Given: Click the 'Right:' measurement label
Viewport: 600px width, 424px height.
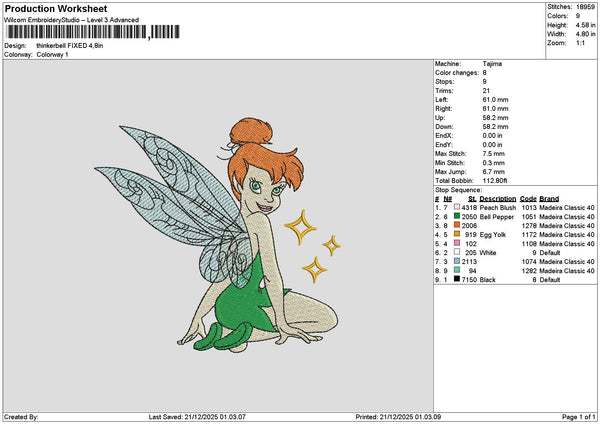Looking at the screenshot, I should (x=443, y=109).
